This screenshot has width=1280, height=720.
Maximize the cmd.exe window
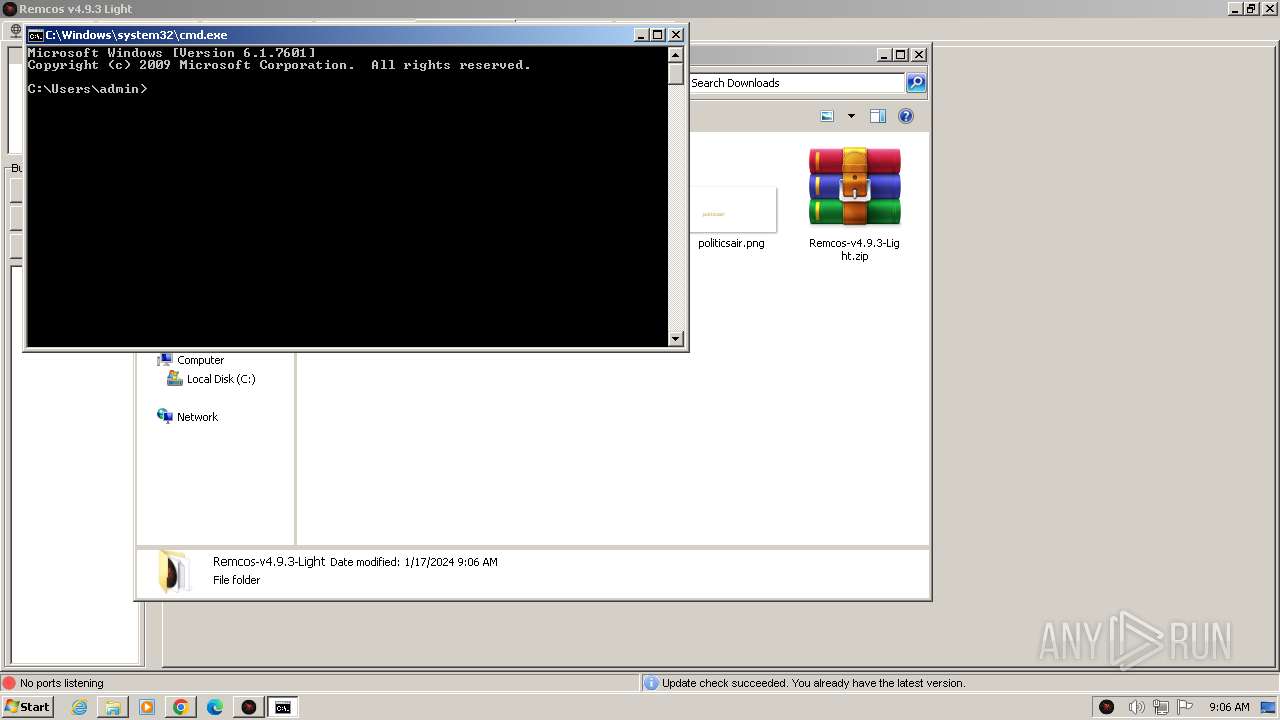(x=658, y=35)
